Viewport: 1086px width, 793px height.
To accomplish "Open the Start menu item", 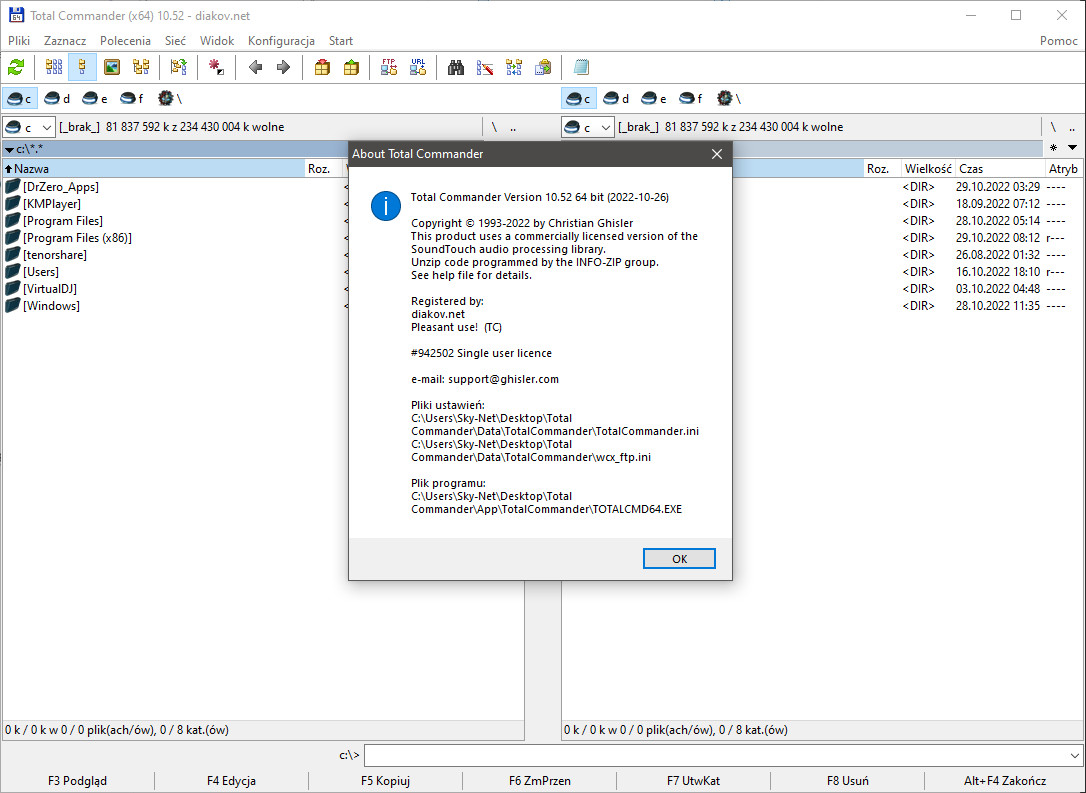I will coord(341,41).
